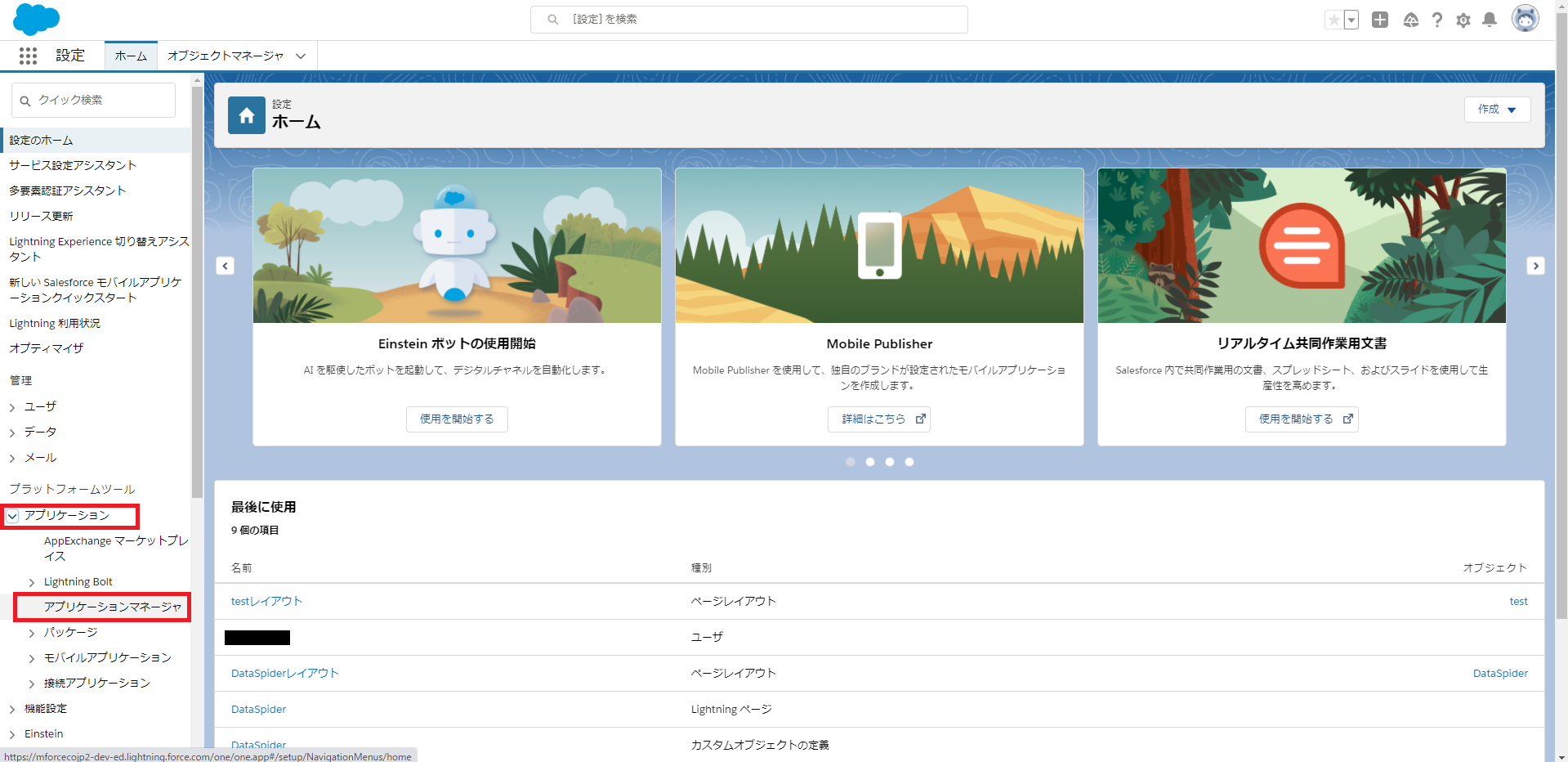Open アプリケーションマネージャ in sidebar
Image resolution: width=1568 pixels, height=762 pixels.
pos(113,607)
